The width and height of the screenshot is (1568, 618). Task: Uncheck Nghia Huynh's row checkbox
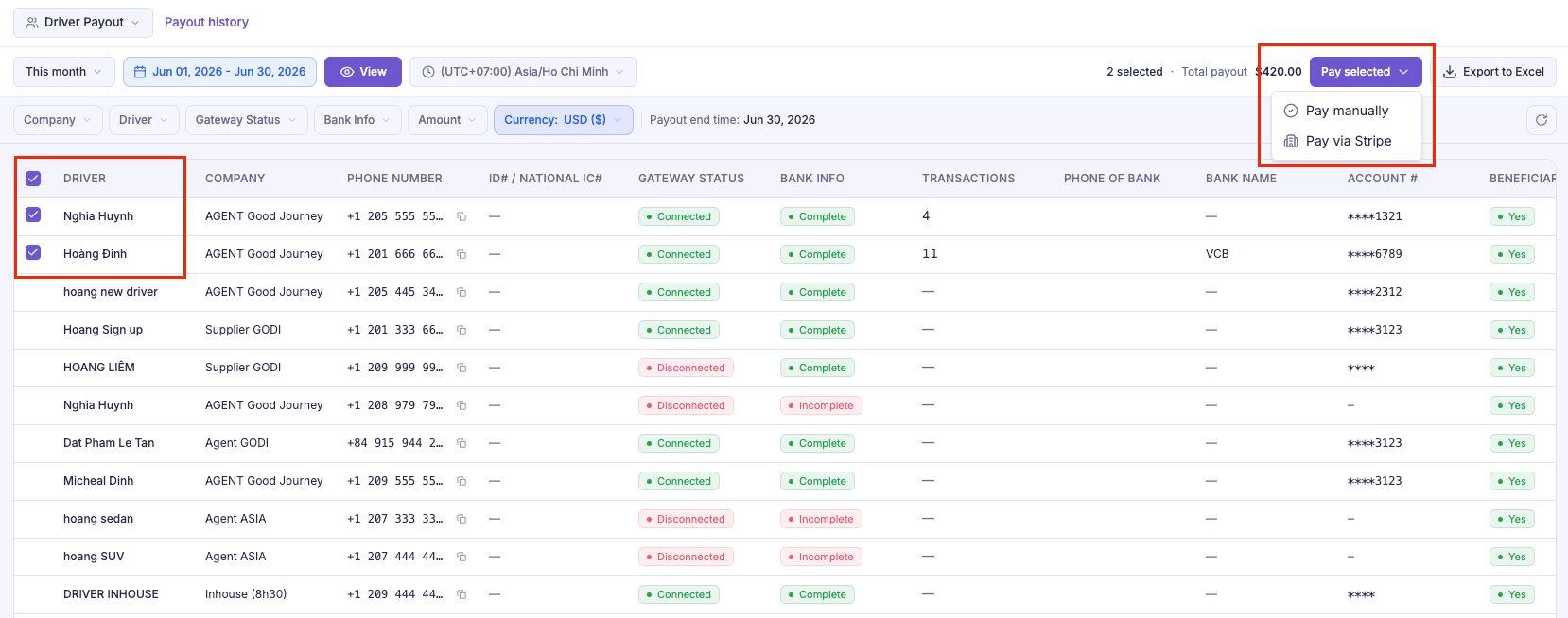[x=33, y=215]
